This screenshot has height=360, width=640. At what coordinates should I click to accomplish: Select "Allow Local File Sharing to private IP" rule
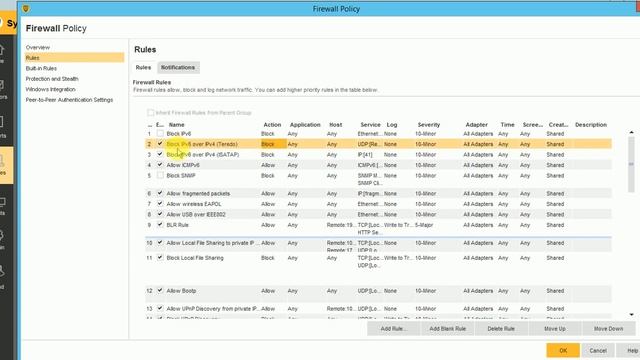[x=213, y=243]
